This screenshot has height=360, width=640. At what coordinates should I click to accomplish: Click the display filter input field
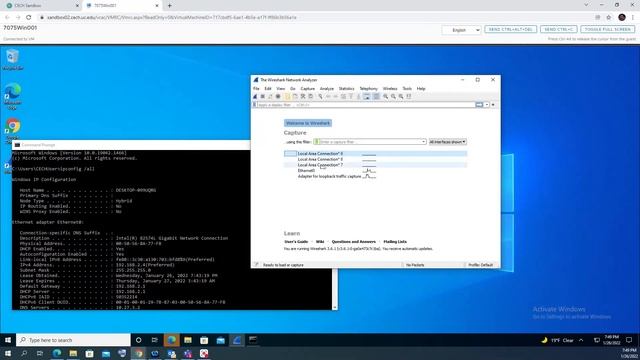(366, 105)
